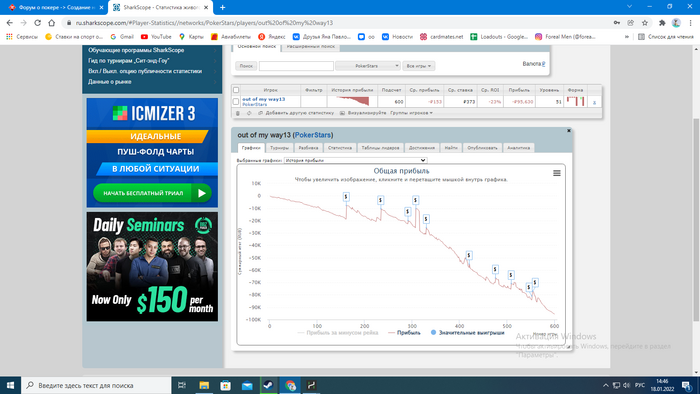Click the Windows taskbar search box
The image size is (700, 394).
click(x=96, y=385)
